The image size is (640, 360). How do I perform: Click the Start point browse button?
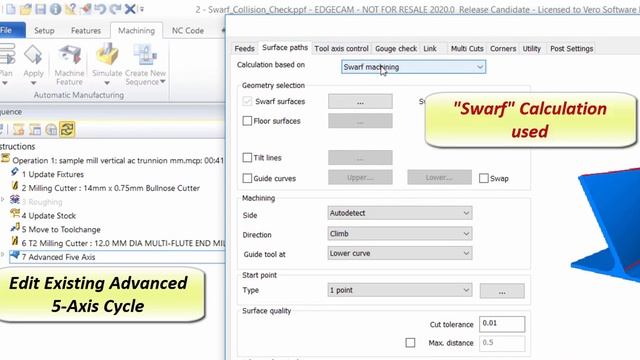[502, 291]
